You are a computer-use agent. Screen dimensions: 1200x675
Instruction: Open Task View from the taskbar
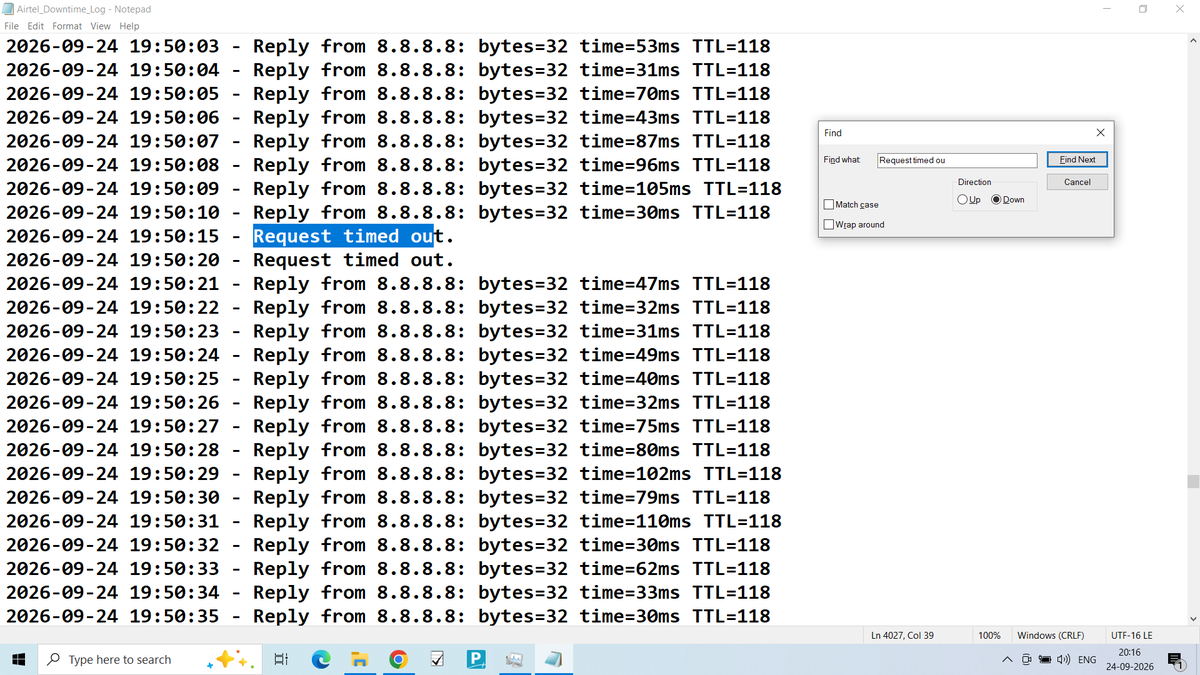coord(281,660)
